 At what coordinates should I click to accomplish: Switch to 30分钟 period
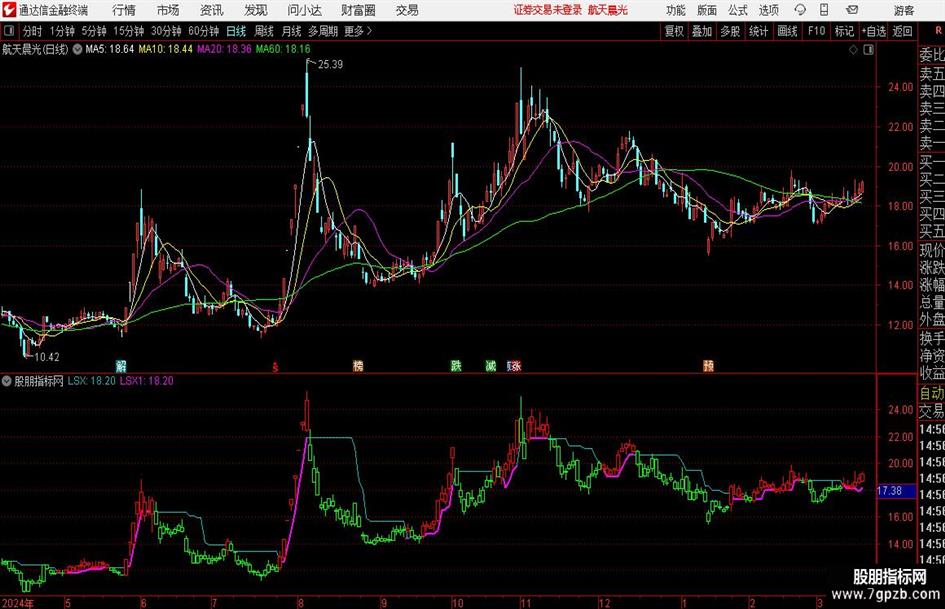point(166,31)
